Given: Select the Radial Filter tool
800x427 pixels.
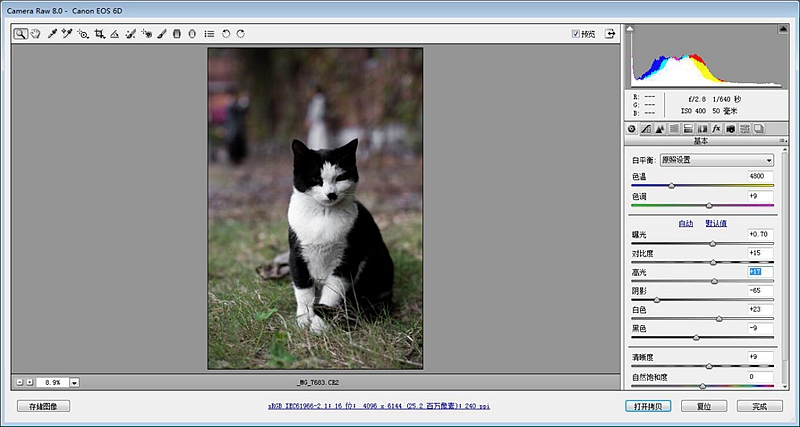Looking at the screenshot, I should [192, 34].
